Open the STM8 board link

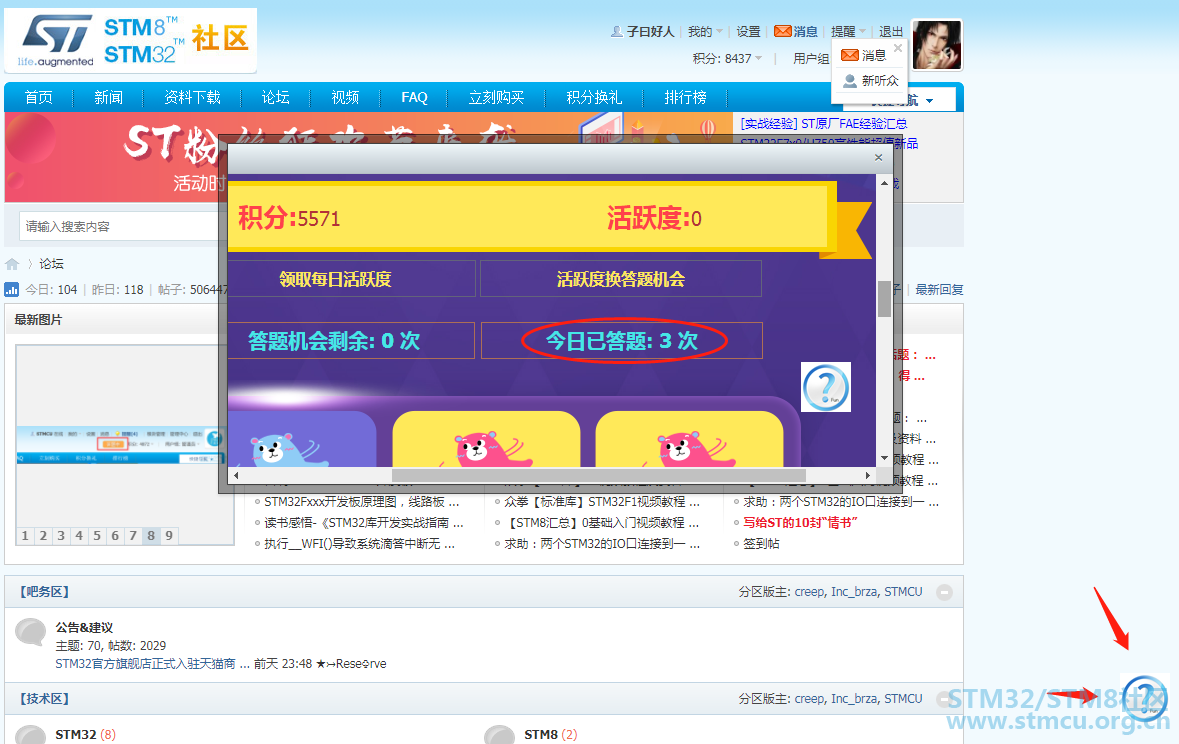coord(541,734)
